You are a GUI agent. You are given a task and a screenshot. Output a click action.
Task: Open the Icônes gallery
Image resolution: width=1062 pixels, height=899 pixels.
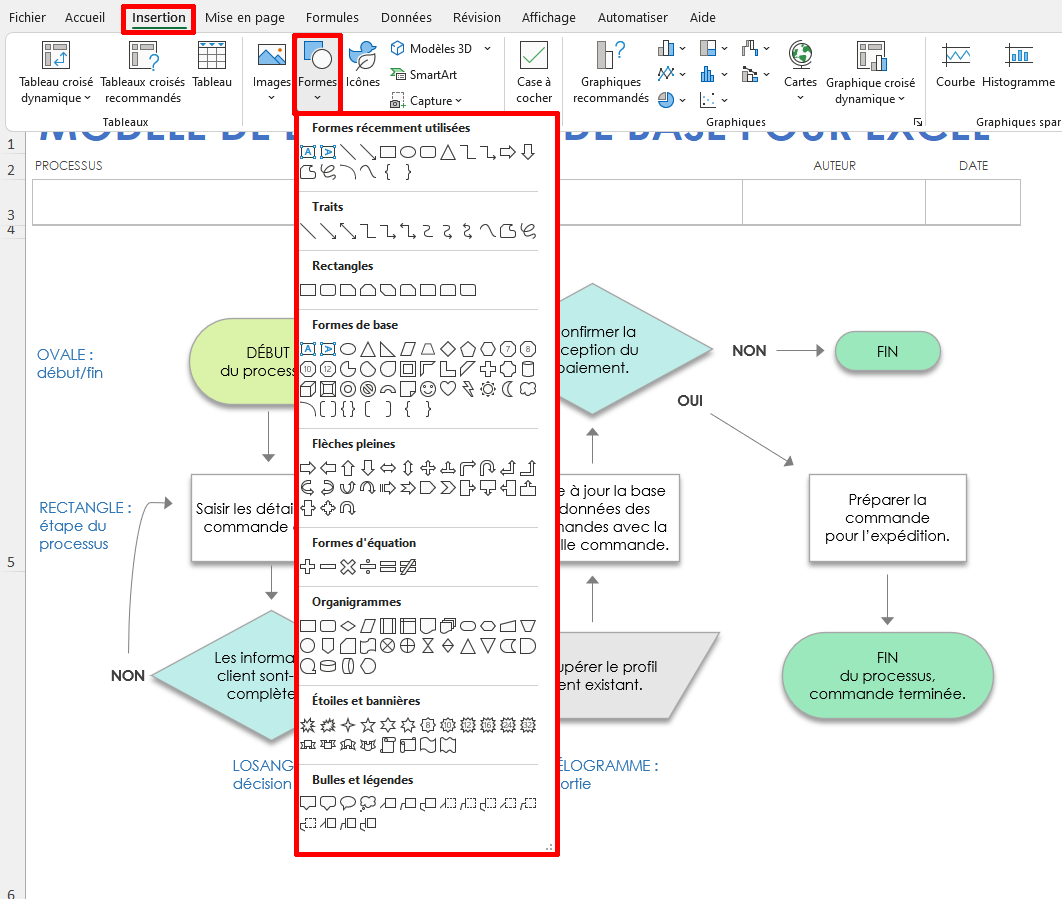[x=362, y=69]
